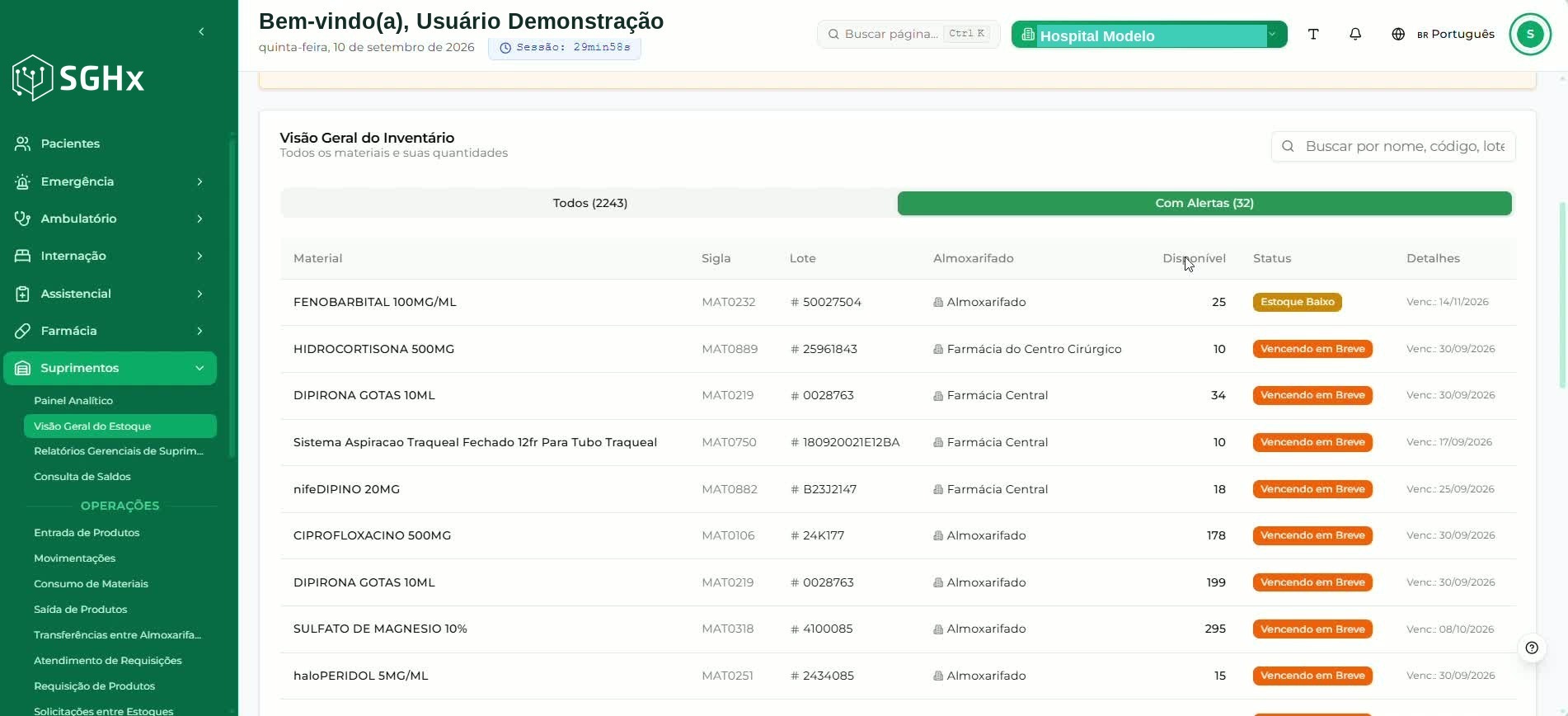The image size is (1568, 716).
Task: Select the HIDROCORTISONA 500MG row
Action: (898, 349)
